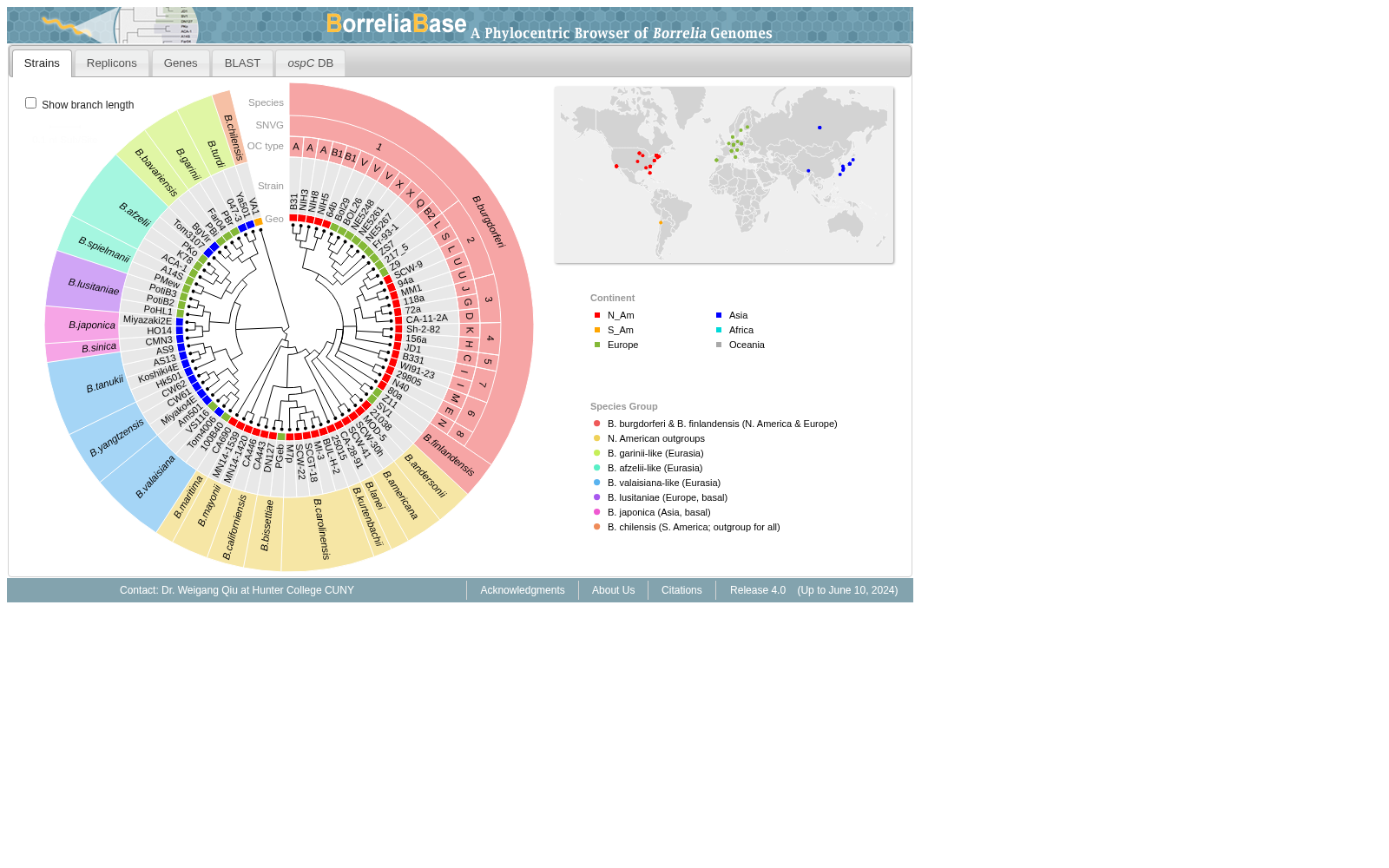Click the CA-11-2A strain label

click(427, 319)
